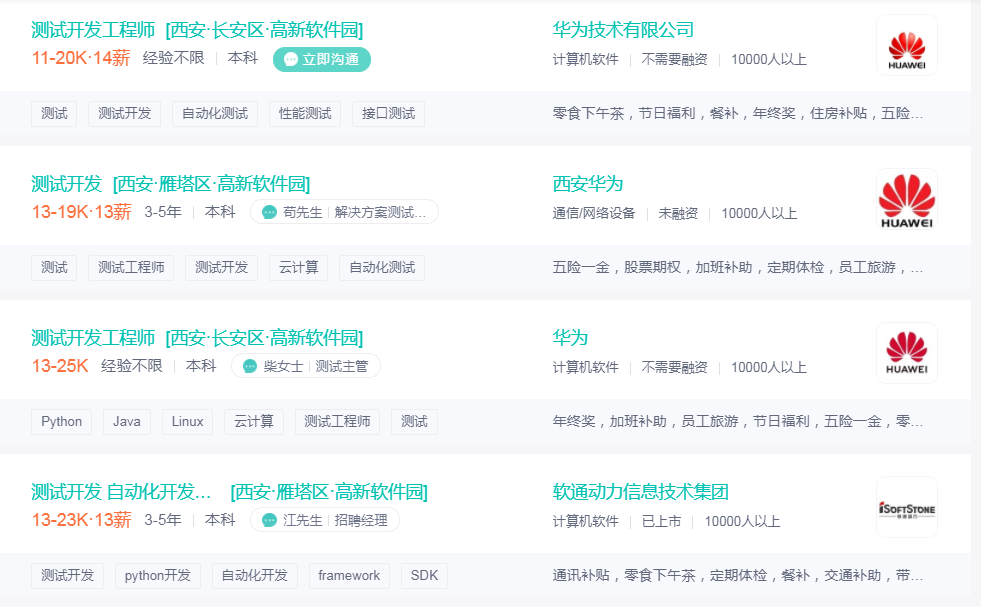Open the 柴女士 测试主管 contact chip
The image size is (981, 607).
pyautogui.click(x=306, y=366)
